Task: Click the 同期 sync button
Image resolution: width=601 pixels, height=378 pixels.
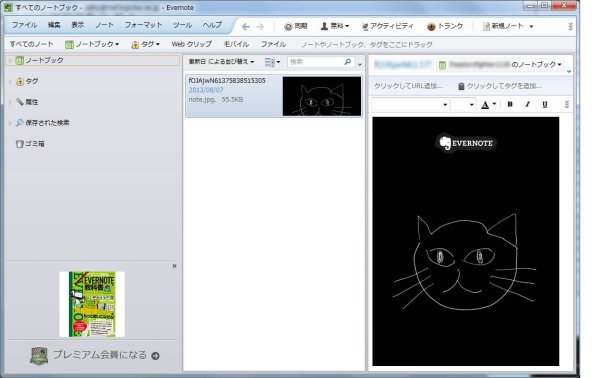Action: click(296, 26)
